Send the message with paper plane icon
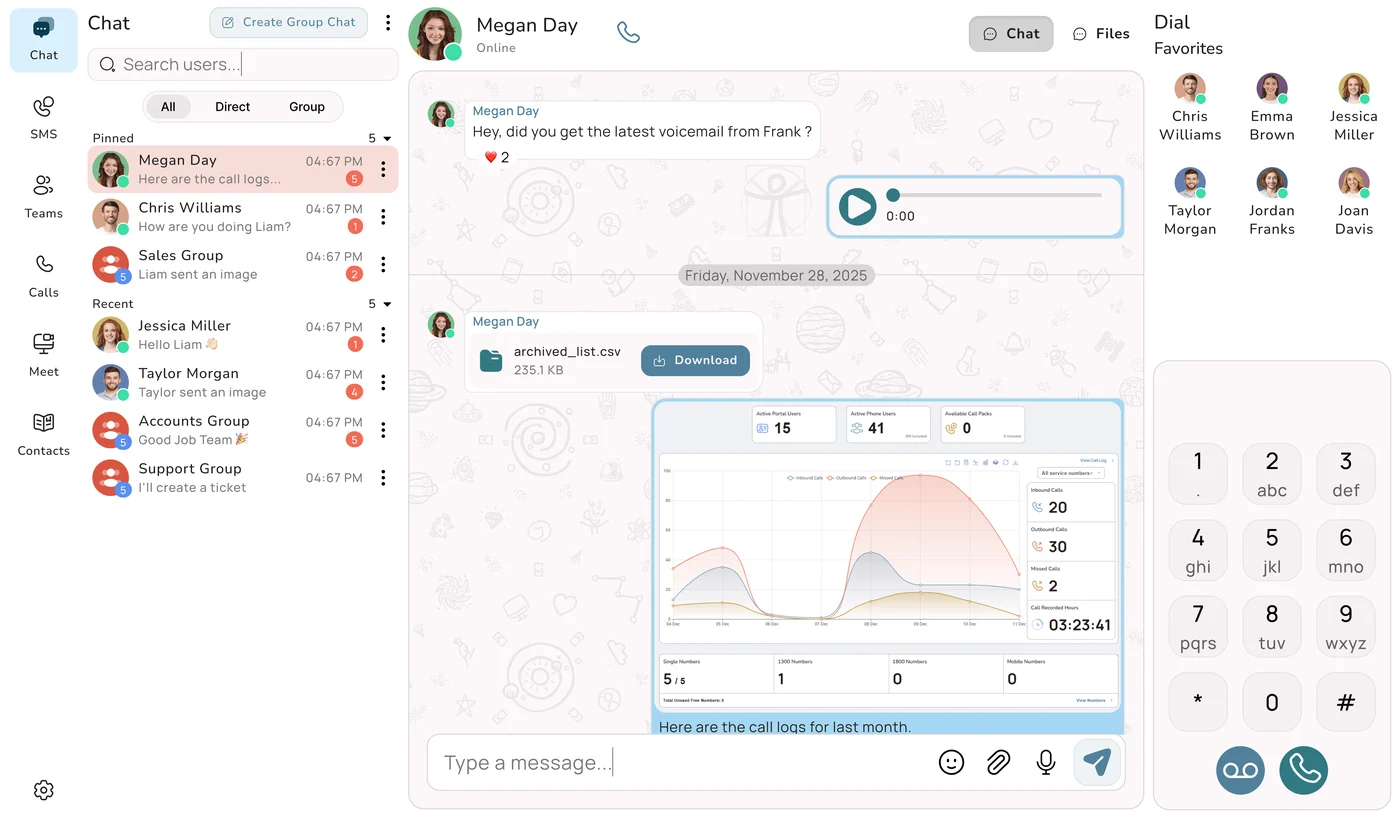1400x819 pixels. [x=1097, y=763]
